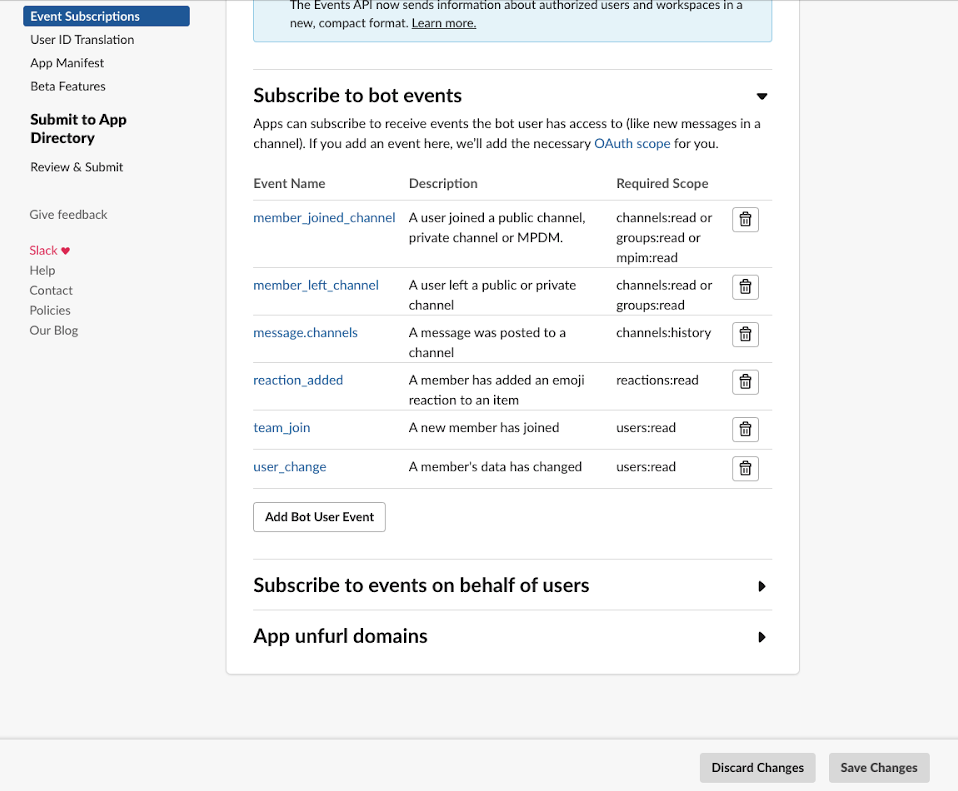Click the Save Changes button
Viewport: 958px width, 791px height.
879,768
